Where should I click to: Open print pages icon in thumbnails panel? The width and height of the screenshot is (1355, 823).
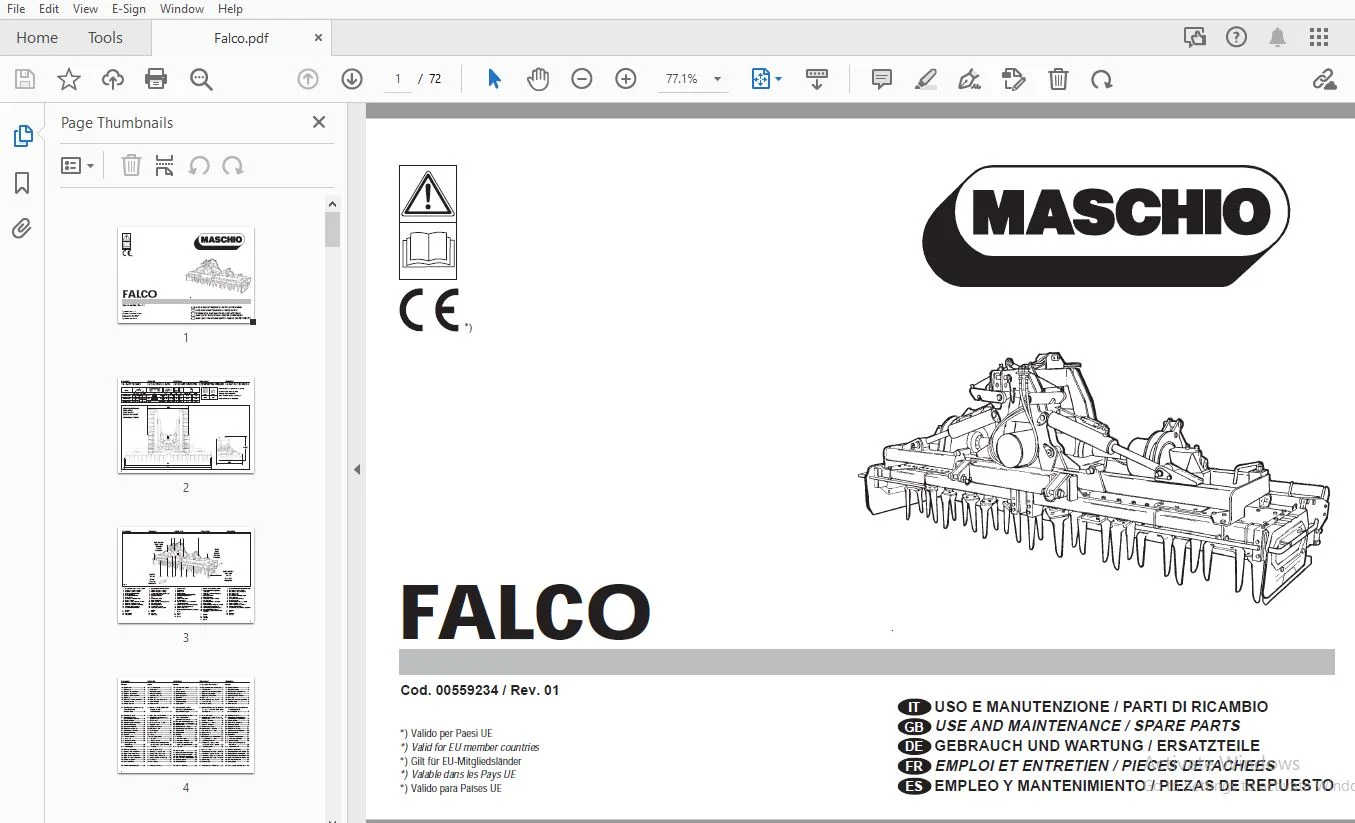[x=165, y=166]
